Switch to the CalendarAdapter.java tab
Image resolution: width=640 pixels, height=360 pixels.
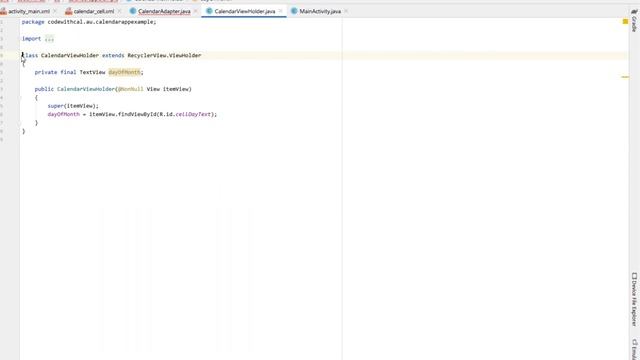click(x=164, y=11)
